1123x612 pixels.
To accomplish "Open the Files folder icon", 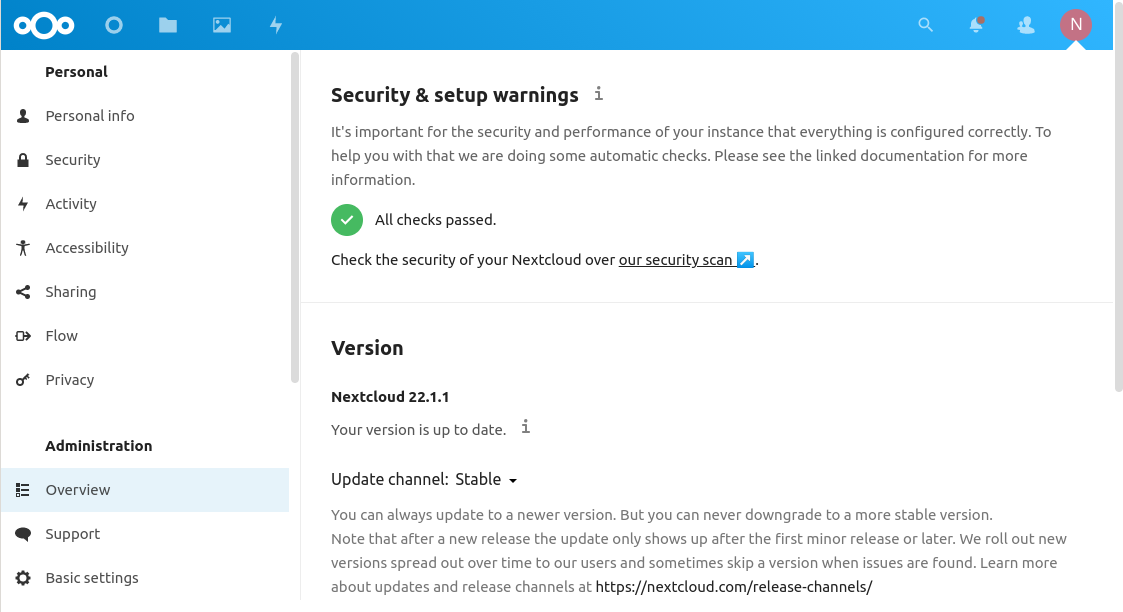I will click(x=168, y=26).
